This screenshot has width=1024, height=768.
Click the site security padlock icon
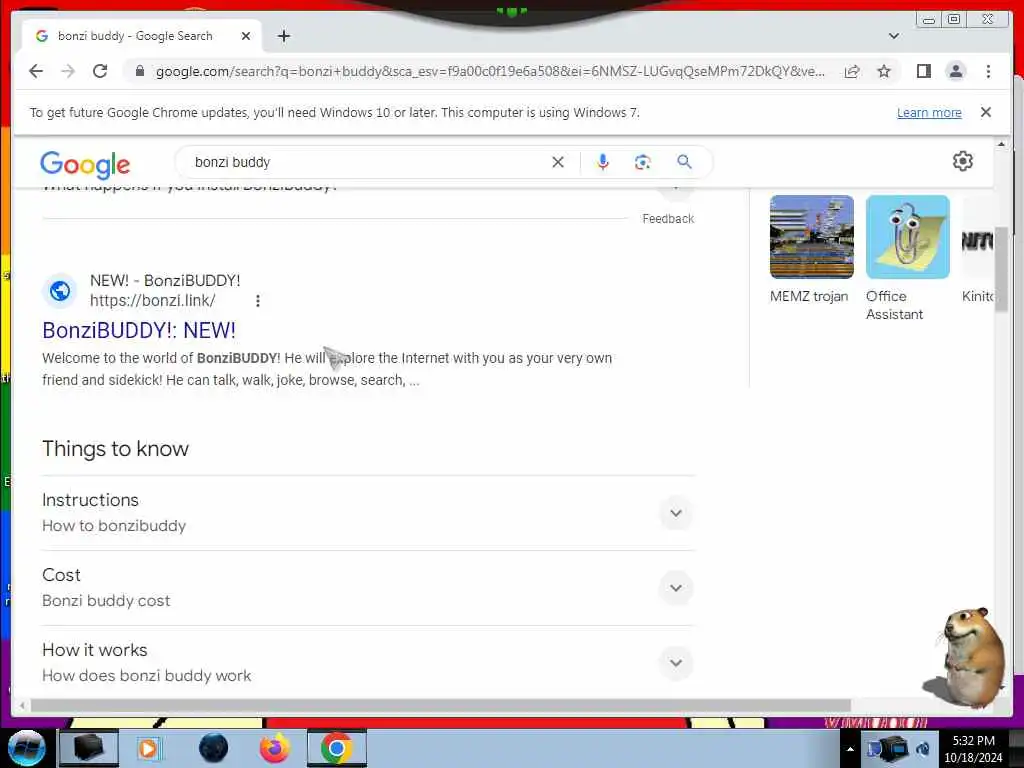click(x=139, y=71)
